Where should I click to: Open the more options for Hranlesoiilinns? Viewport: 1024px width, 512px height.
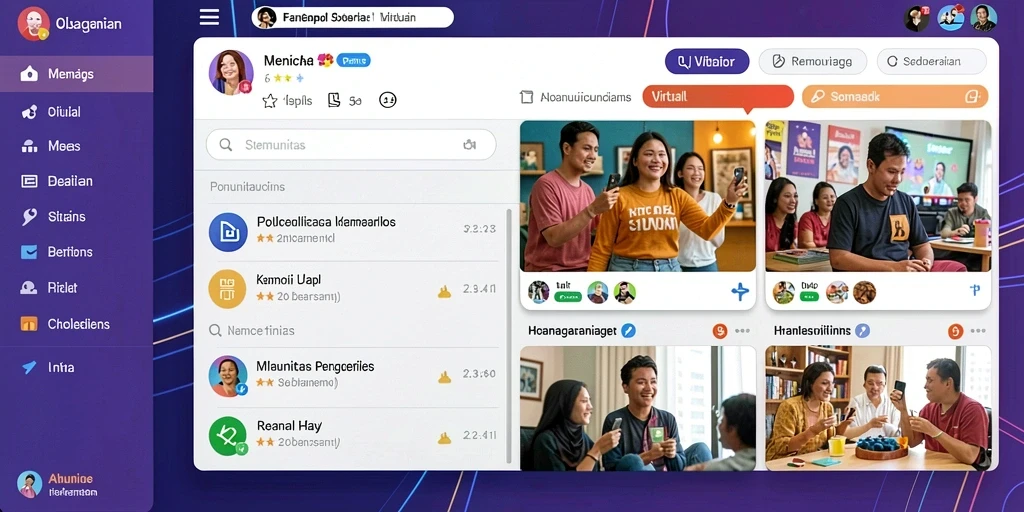coord(978,331)
